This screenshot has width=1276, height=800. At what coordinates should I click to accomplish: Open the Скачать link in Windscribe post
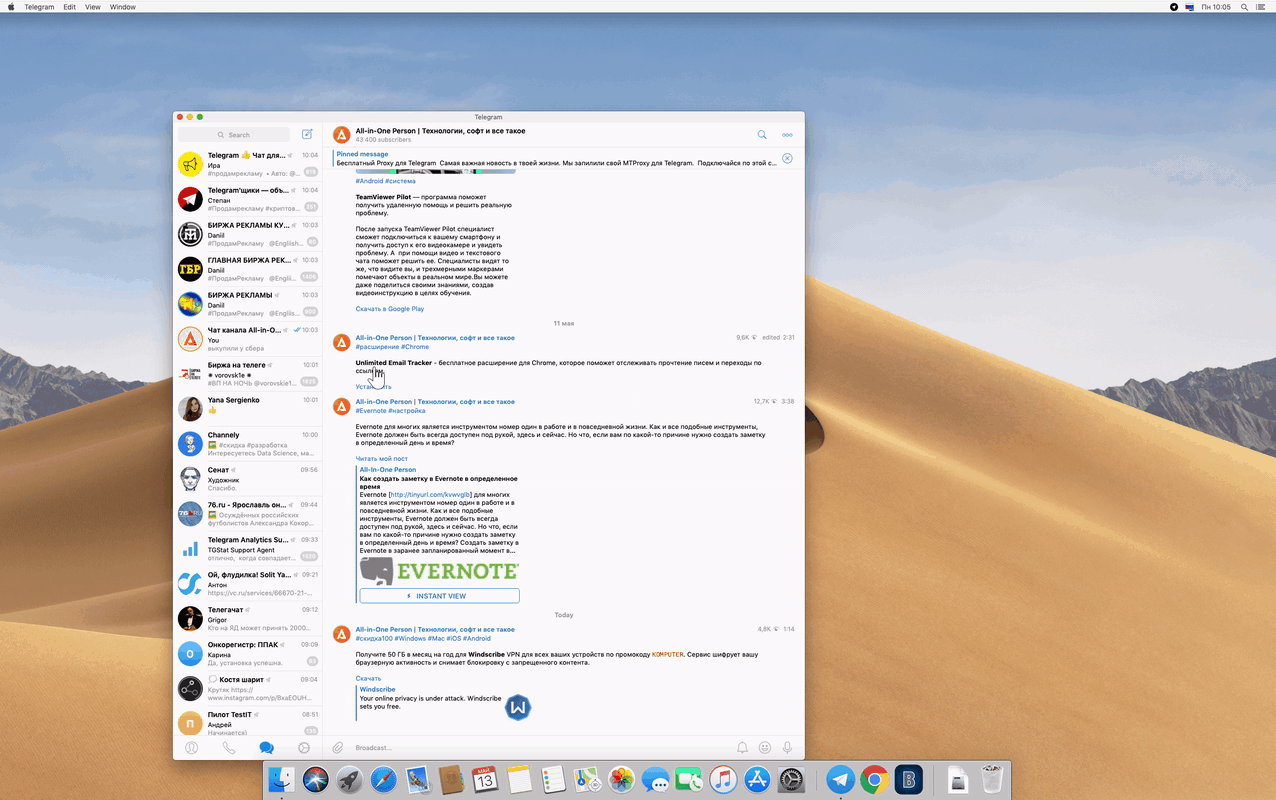click(x=368, y=678)
